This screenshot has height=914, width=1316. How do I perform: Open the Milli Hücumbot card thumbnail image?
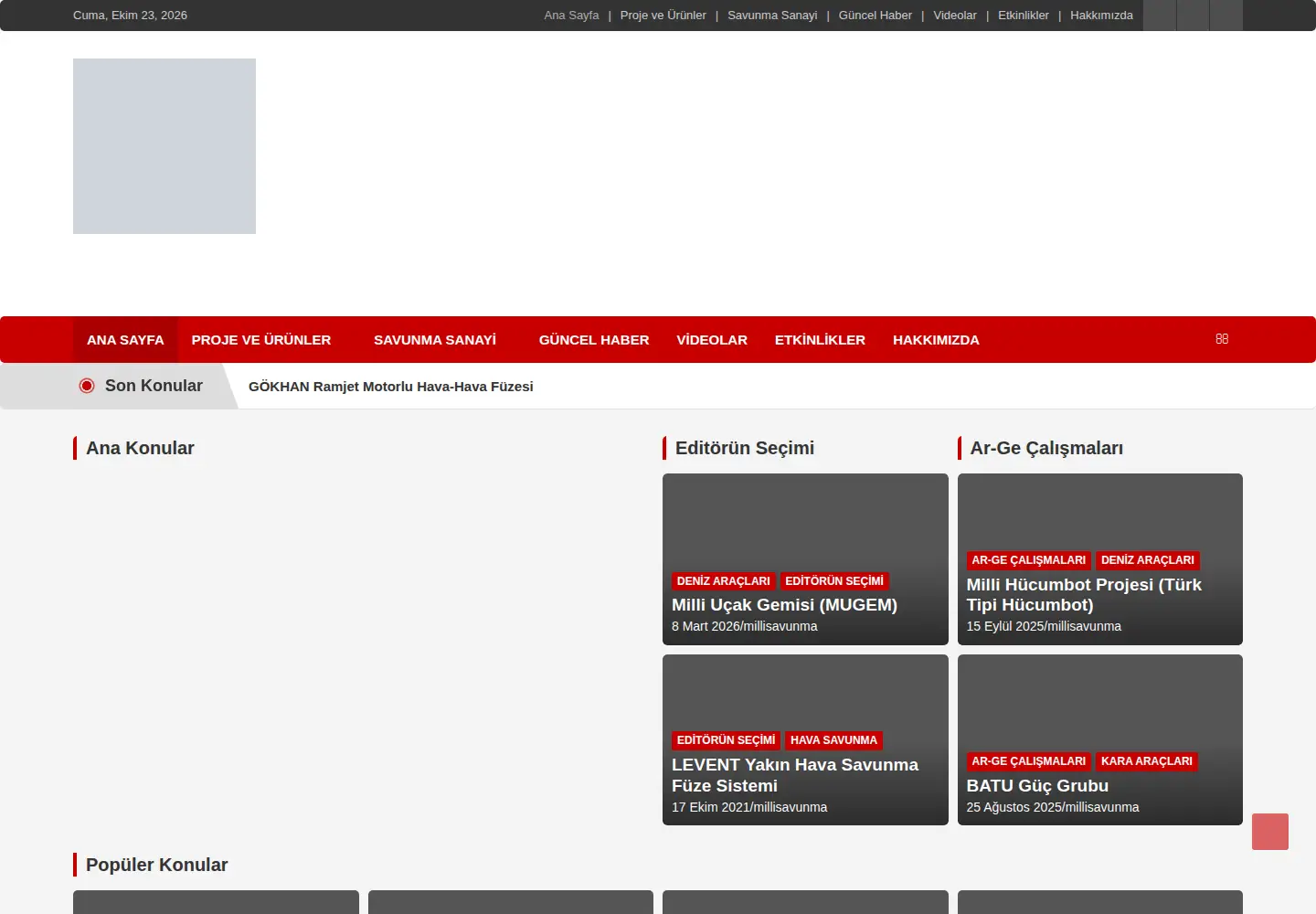1100,512
